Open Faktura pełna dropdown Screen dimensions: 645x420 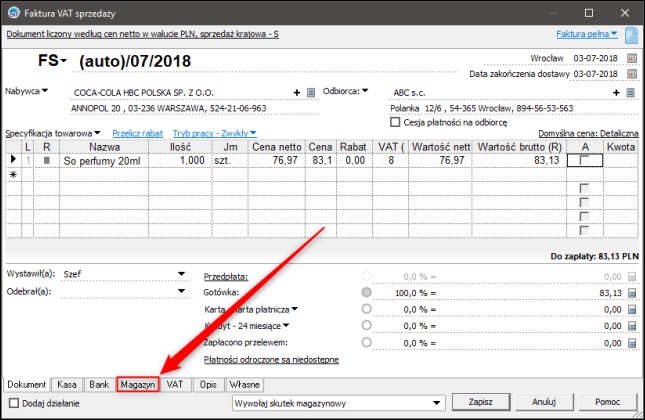pos(587,34)
